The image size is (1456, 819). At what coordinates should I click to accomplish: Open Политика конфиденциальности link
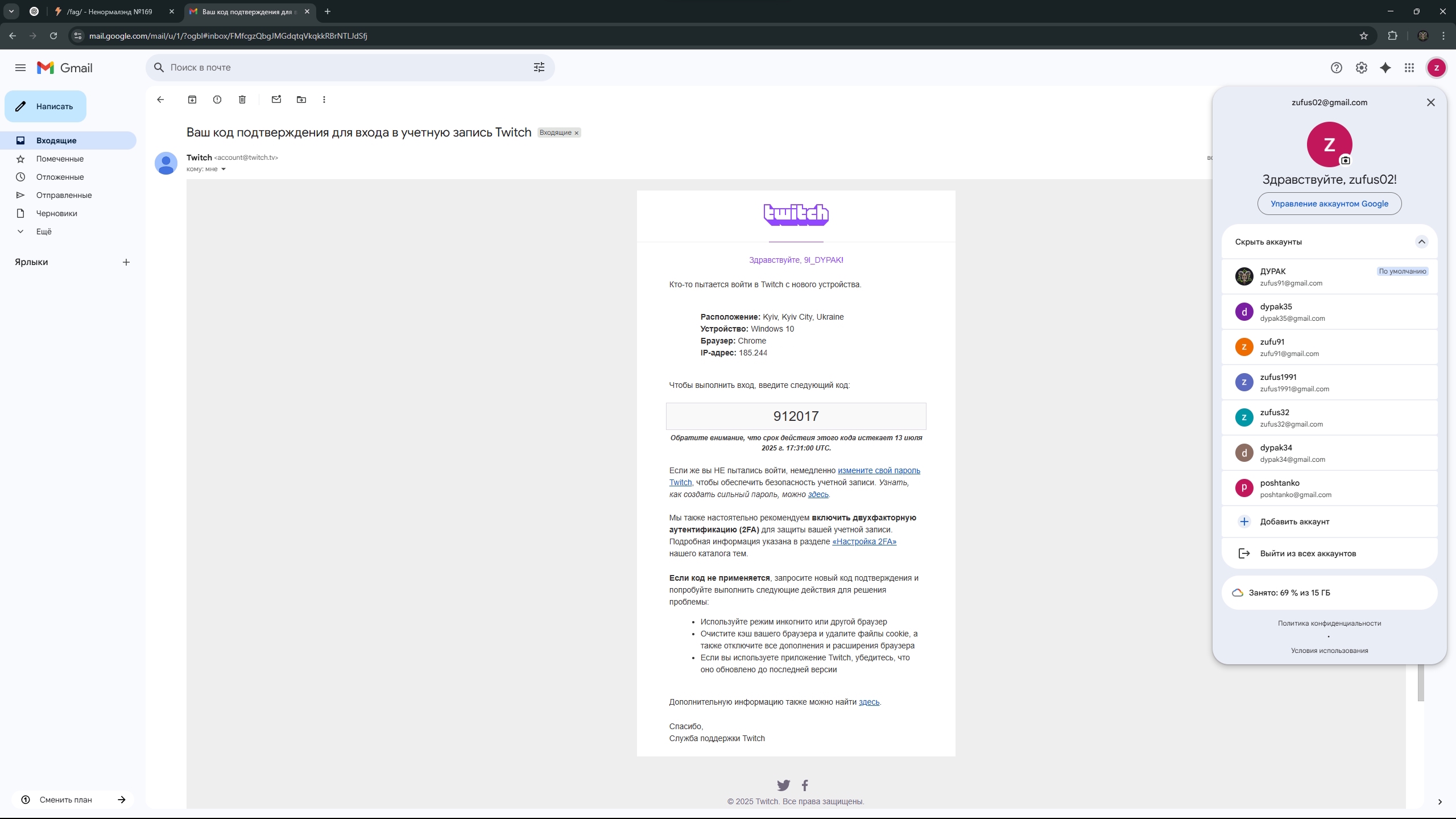pyautogui.click(x=1330, y=623)
